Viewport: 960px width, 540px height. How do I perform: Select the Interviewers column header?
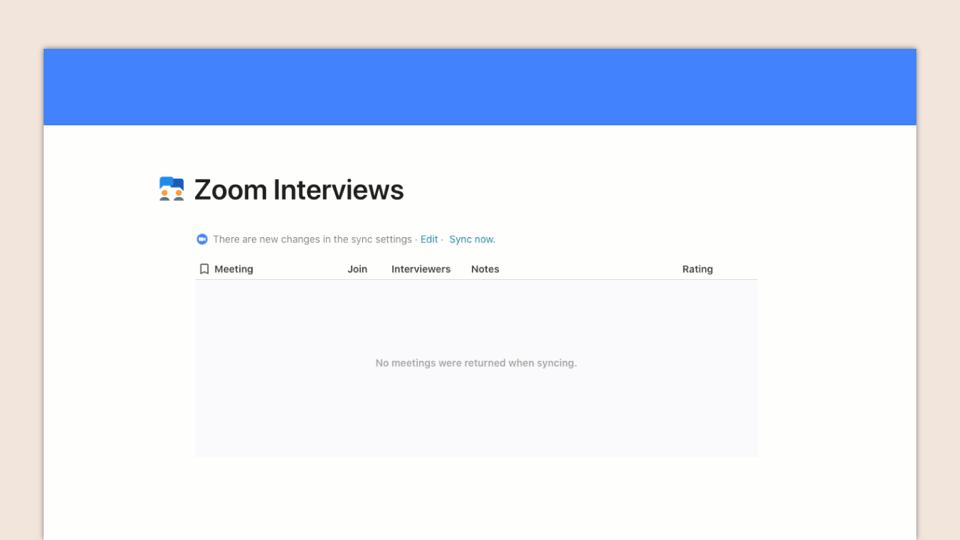[x=421, y=269]
